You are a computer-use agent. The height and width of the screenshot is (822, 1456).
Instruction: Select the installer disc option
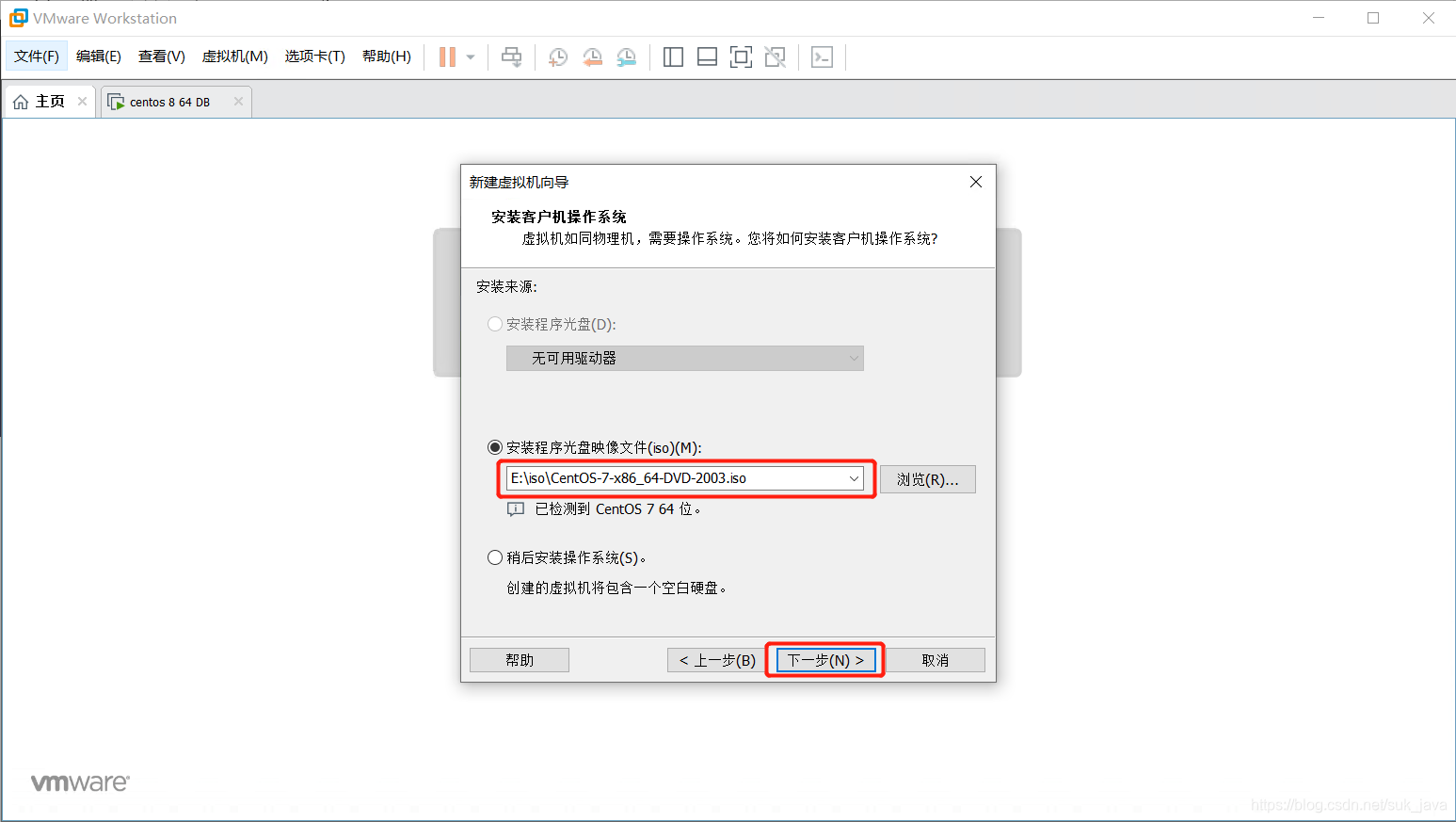click(495, 323)
